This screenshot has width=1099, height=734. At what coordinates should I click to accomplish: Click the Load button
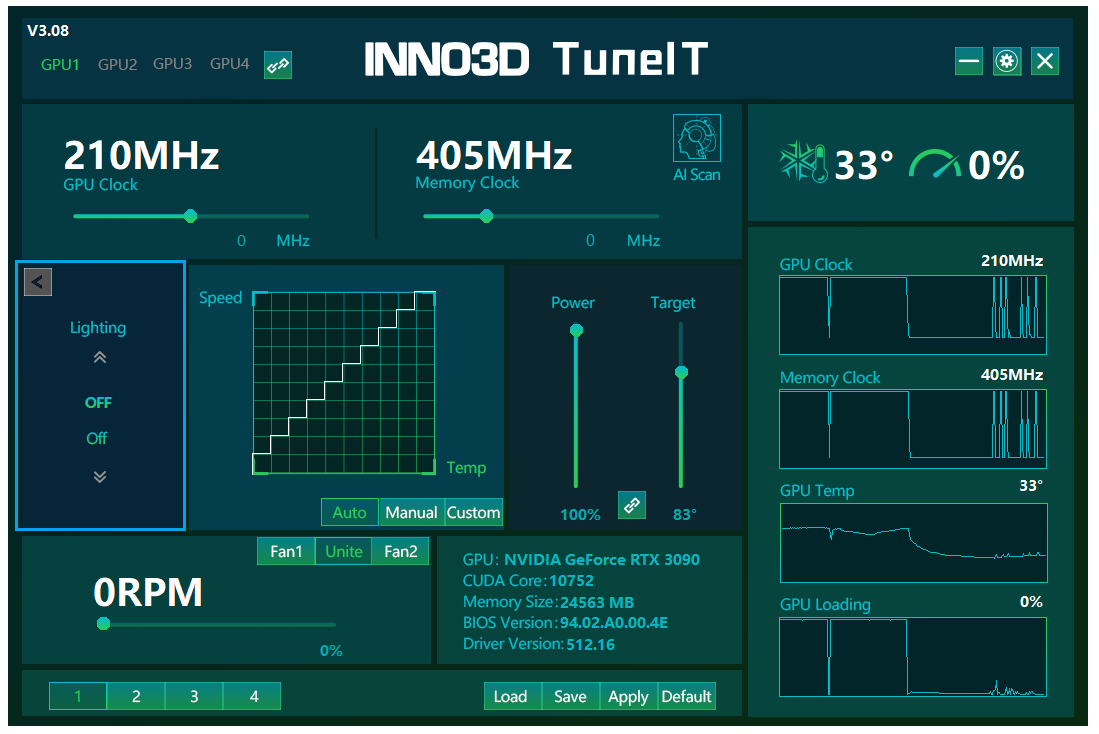pyautogui.click(x=510, y=696)
